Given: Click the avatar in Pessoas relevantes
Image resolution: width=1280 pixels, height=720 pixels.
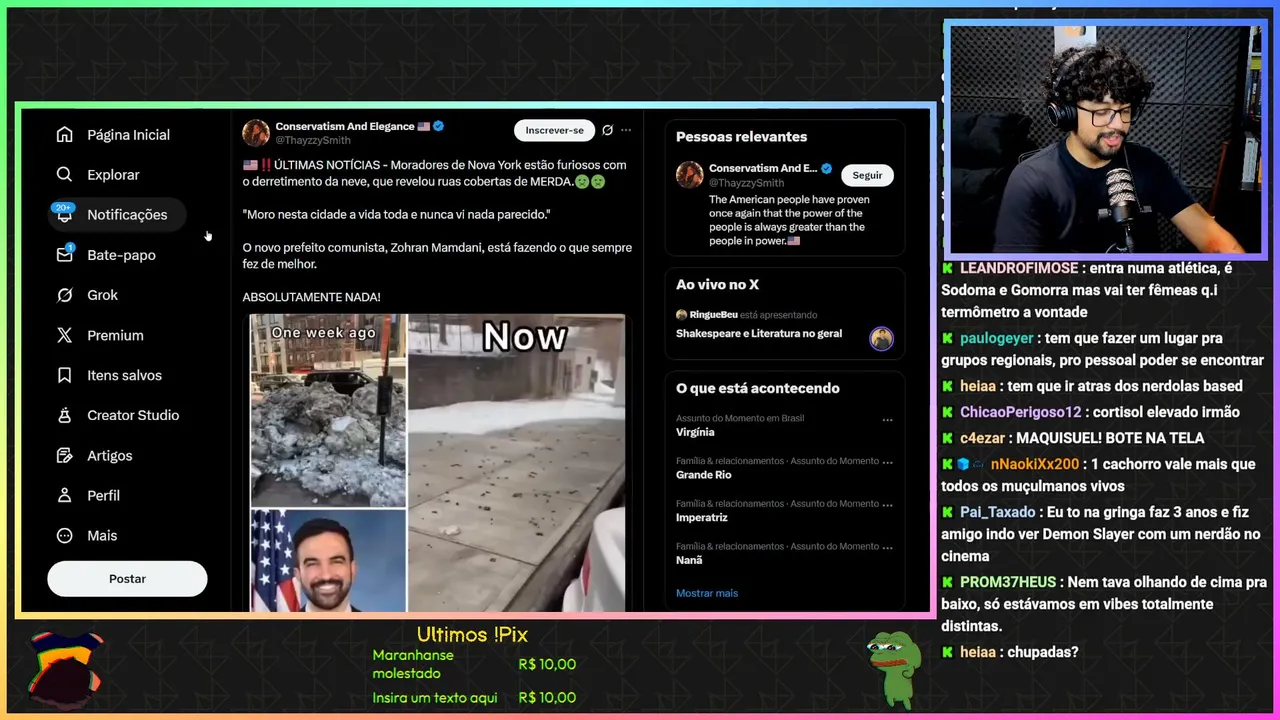Looking at the screenshot, I should (x=689, y=175).
